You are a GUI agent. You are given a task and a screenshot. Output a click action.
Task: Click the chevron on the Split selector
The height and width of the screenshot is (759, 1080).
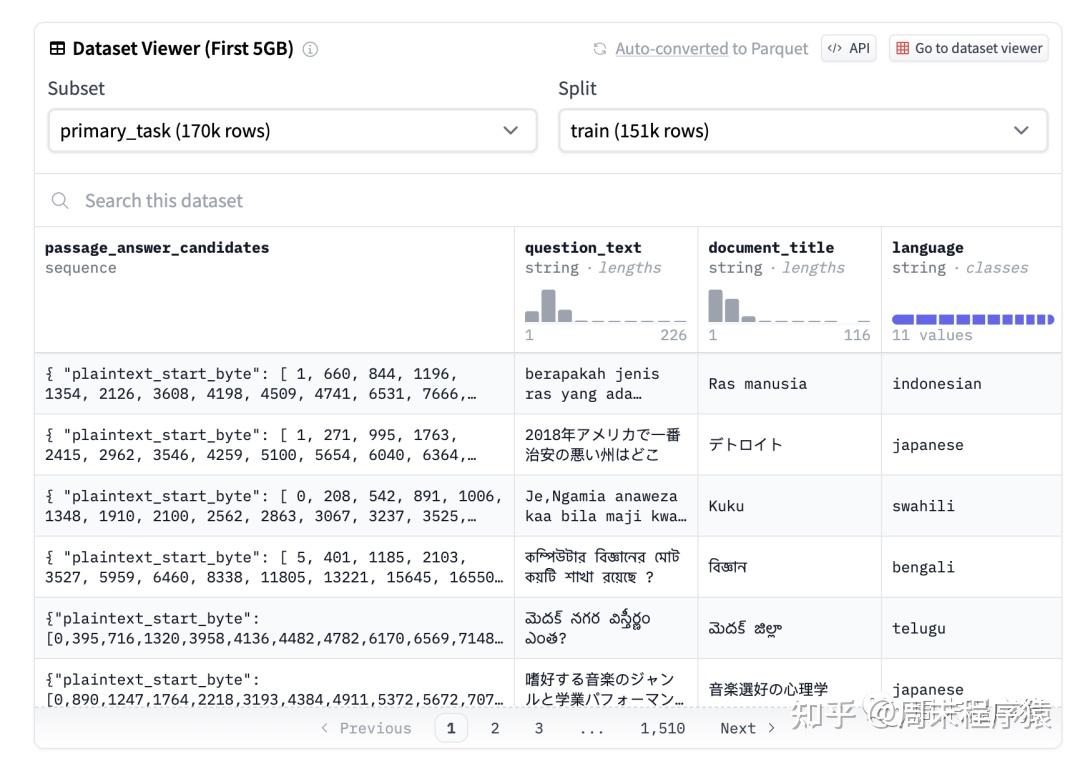pyautogui.click(x=1021, y=130)
